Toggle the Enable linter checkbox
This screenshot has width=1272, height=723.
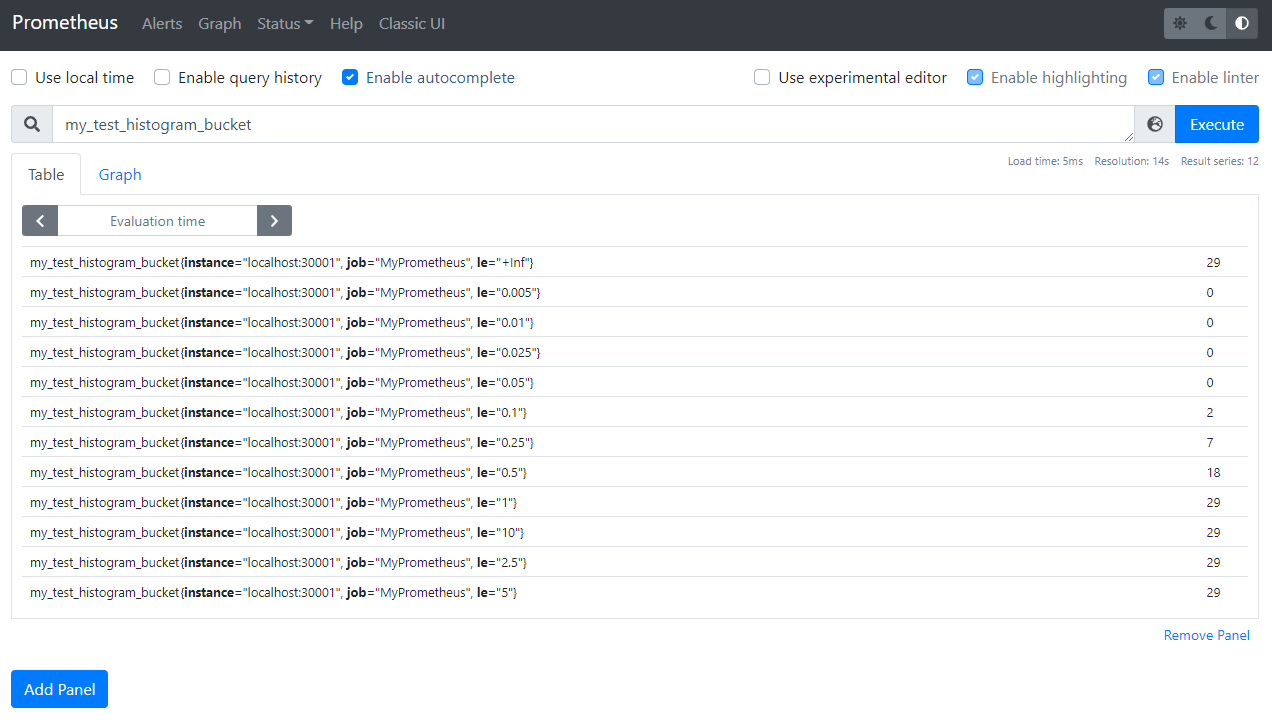pyautogui.click(x=1156, y=77)
